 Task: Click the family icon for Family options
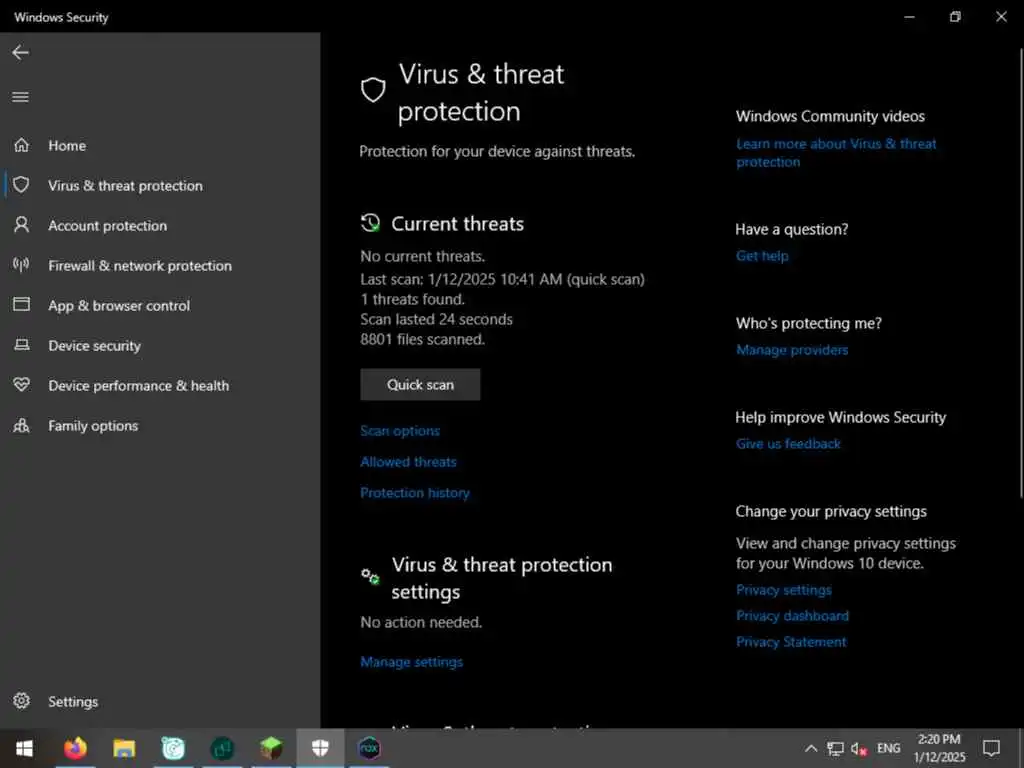tap(22, 425)
